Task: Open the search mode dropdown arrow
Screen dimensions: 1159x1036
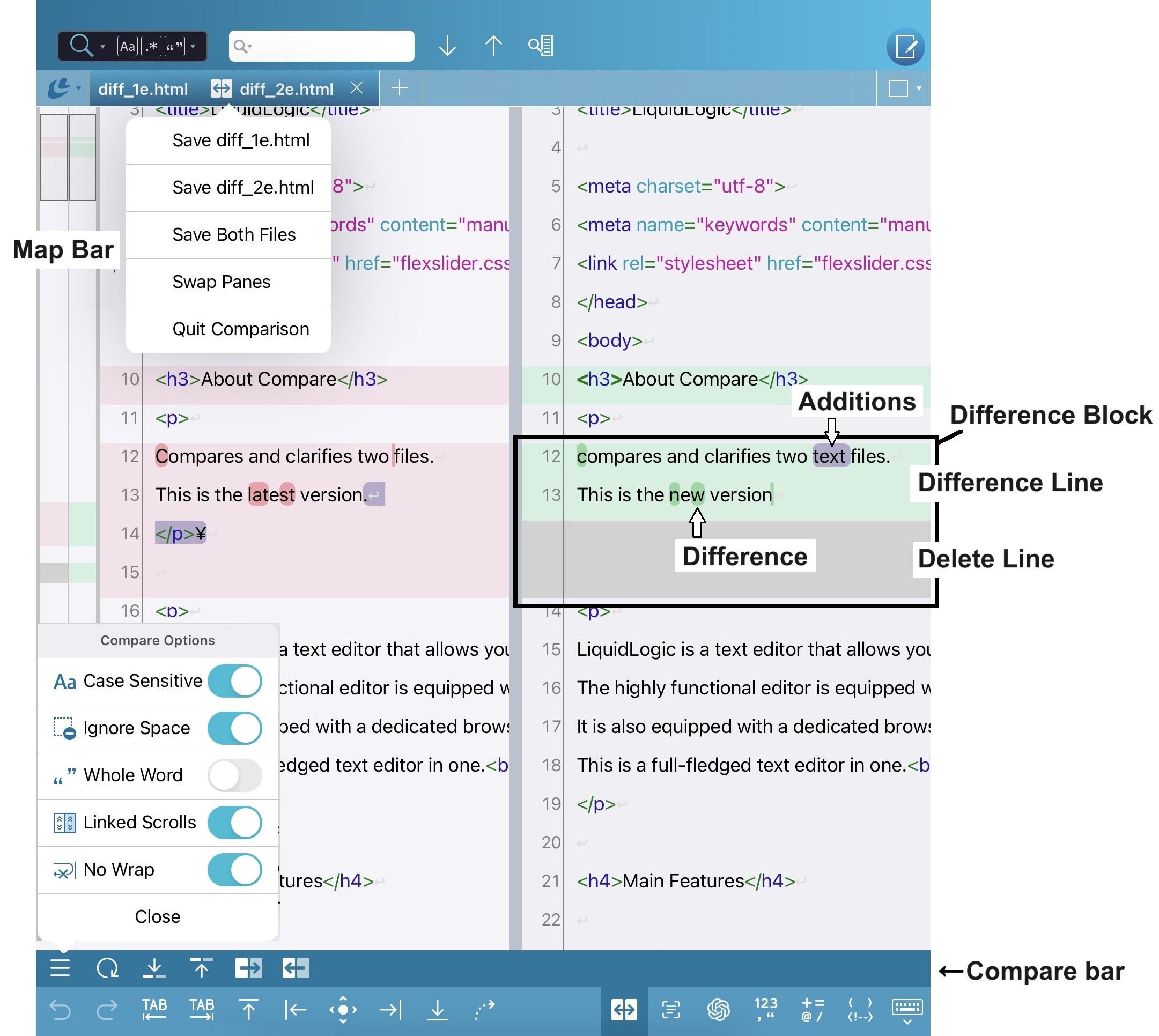Action: tap(103, 46)
